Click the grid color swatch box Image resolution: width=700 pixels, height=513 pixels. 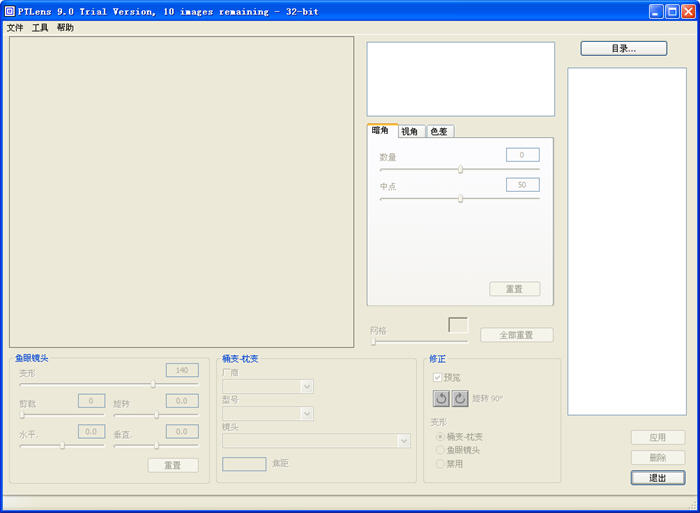pos(458,325)
